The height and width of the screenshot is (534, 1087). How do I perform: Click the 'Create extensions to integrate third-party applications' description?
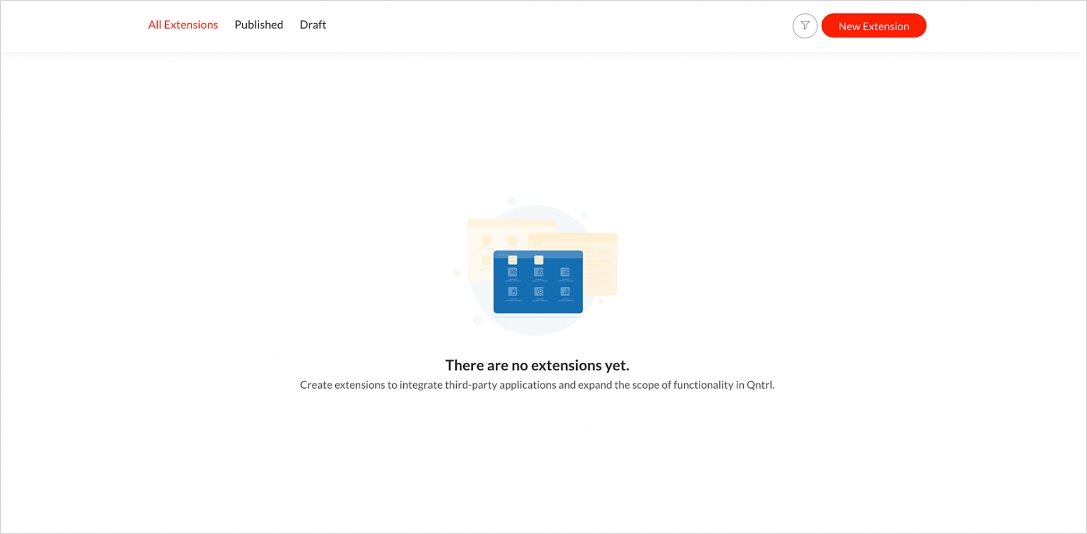[537, 385]
